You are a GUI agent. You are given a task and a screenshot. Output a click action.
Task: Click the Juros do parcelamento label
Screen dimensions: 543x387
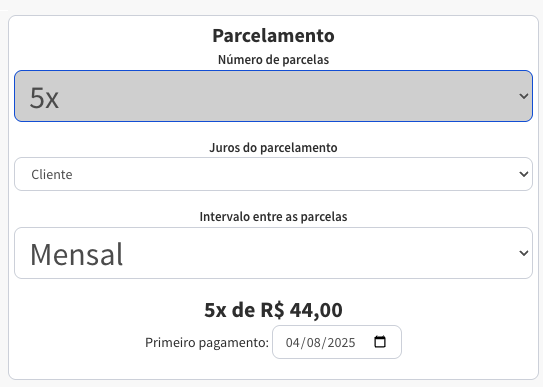point(273,147)
